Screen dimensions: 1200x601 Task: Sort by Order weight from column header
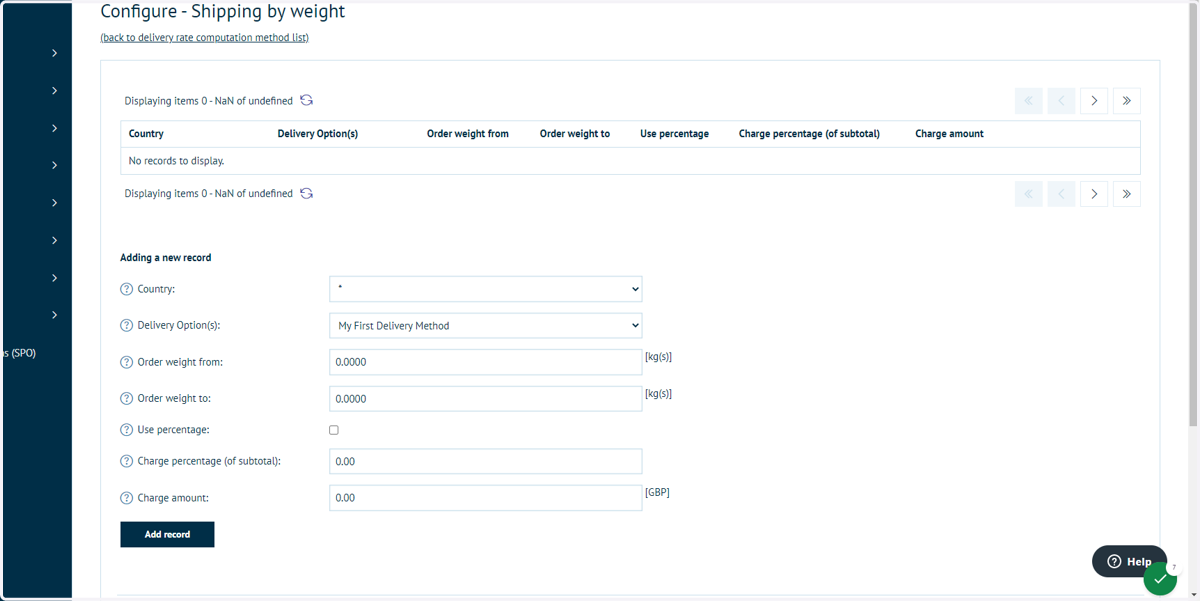pyautogui.click(x=468, y=134)
